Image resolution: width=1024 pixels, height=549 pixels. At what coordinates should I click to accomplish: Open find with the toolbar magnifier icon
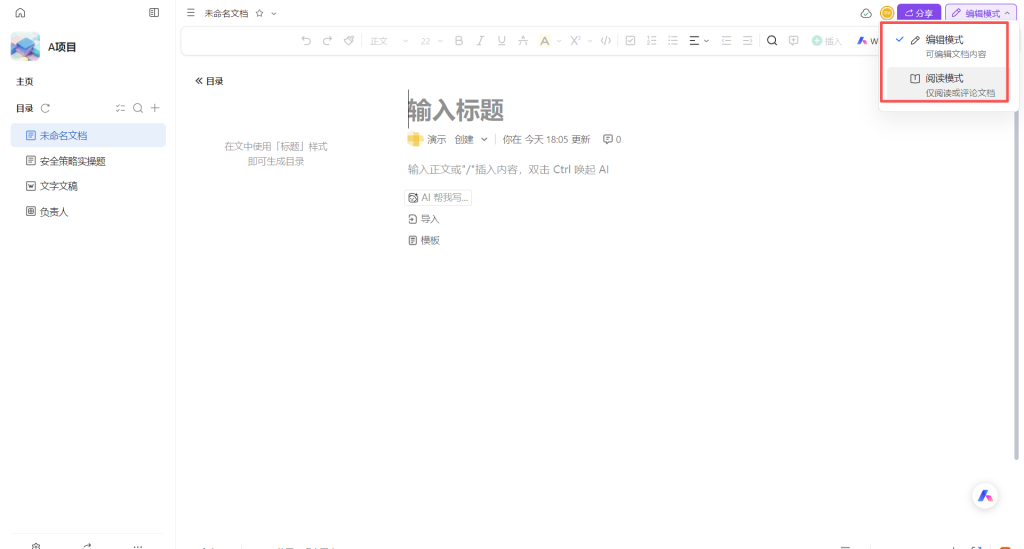pos(772,40)
